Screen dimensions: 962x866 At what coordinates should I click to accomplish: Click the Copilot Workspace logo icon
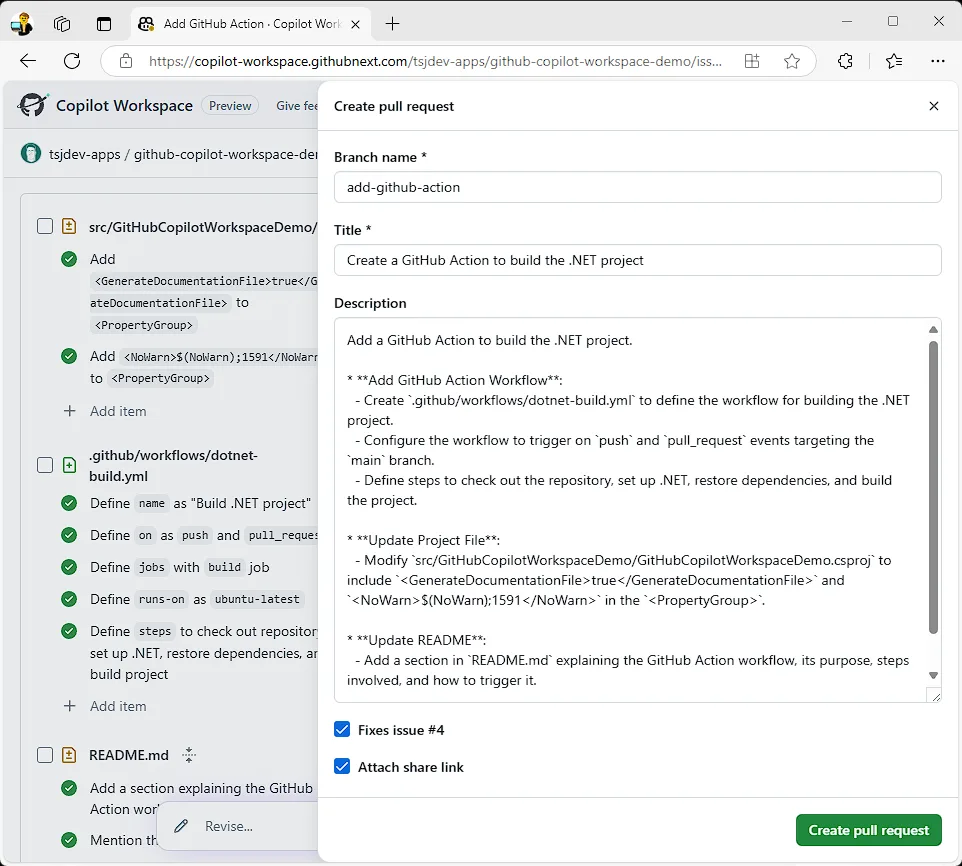pos(33,105)
